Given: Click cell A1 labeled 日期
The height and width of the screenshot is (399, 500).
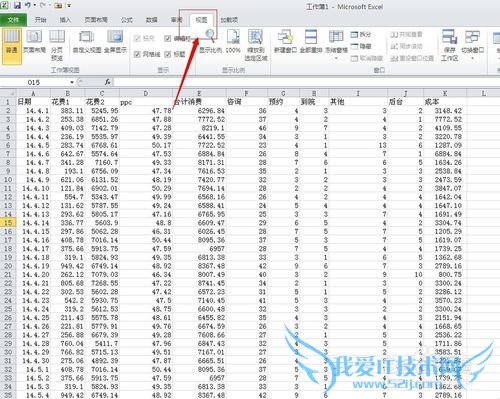Looking at the screenshot, I should [33, 102].
